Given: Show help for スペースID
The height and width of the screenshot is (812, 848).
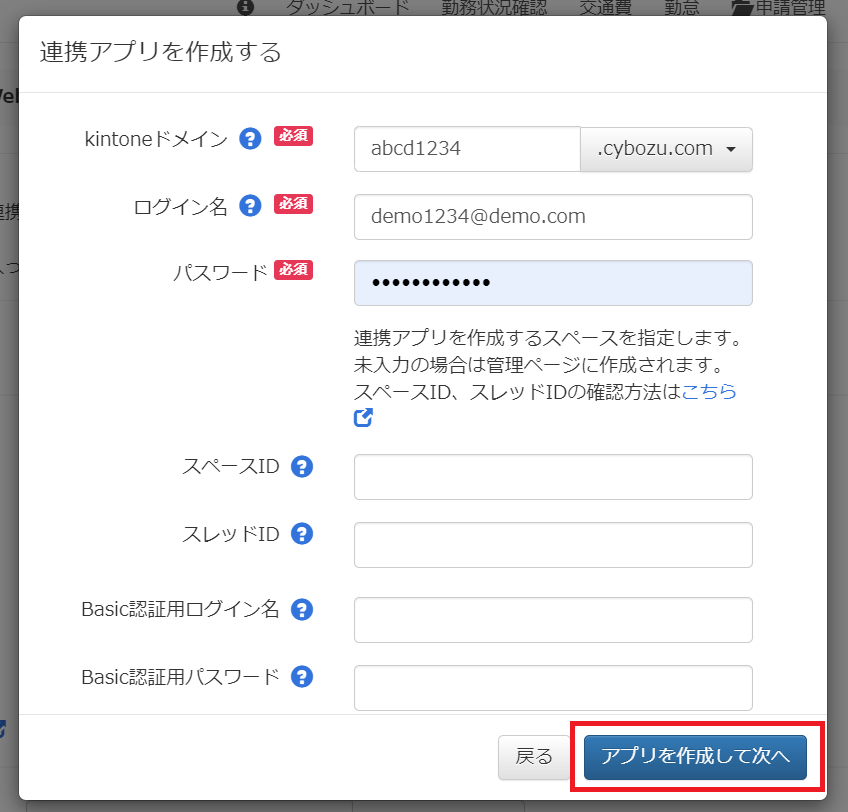Looking at the screenshot, I should (x=302, y=466).
